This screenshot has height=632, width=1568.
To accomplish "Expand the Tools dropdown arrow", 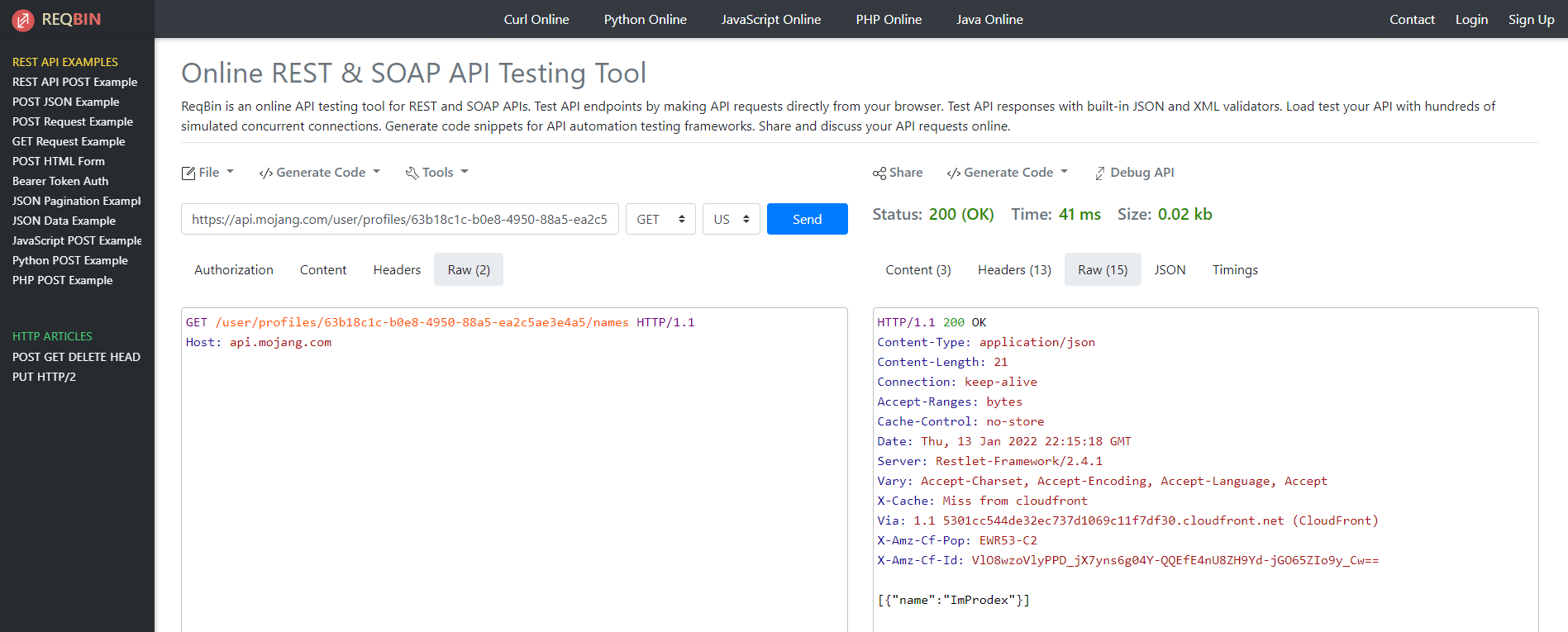I will (465, 172).
